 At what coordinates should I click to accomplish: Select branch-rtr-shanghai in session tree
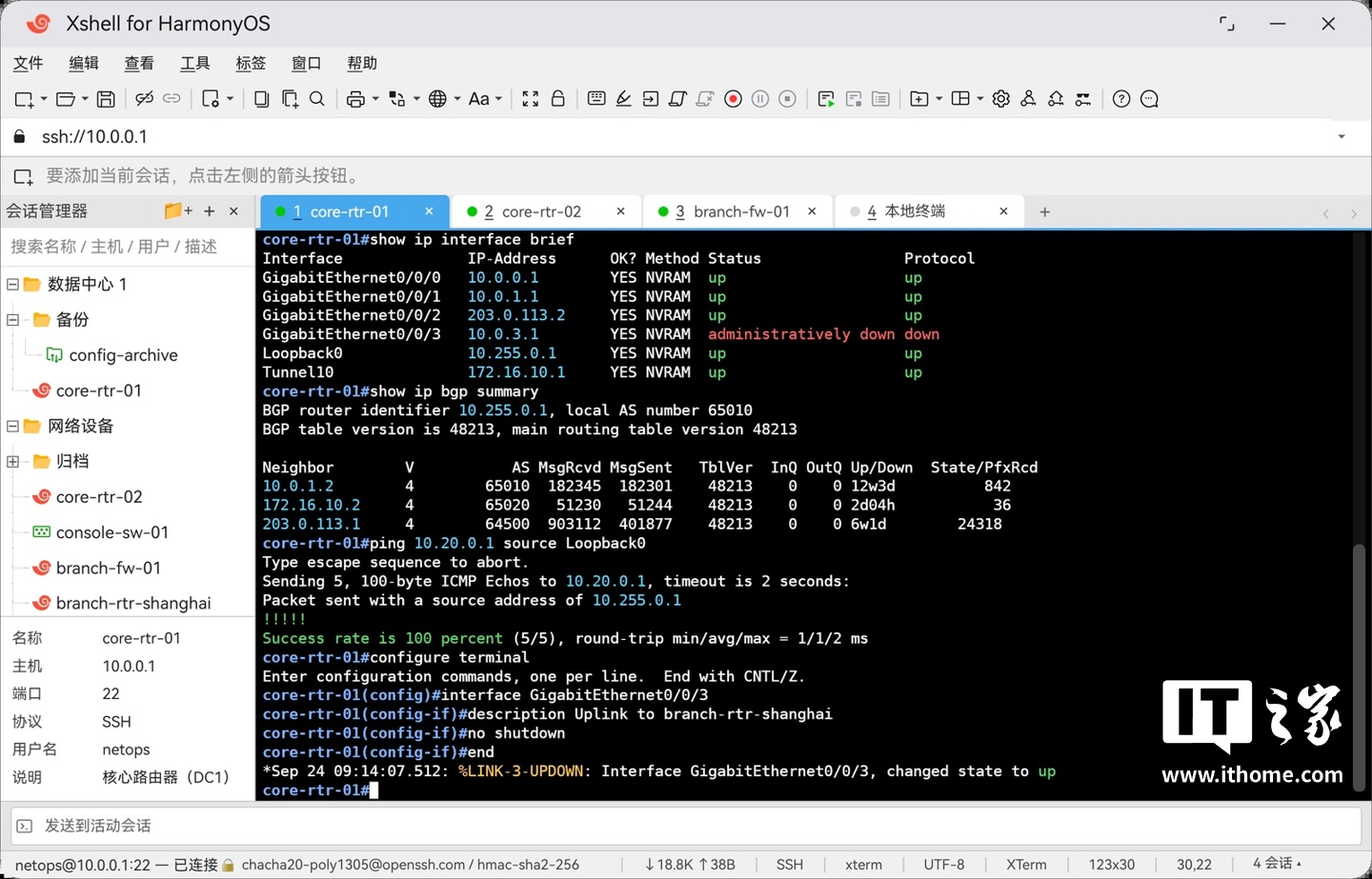(x=133, y=603)
